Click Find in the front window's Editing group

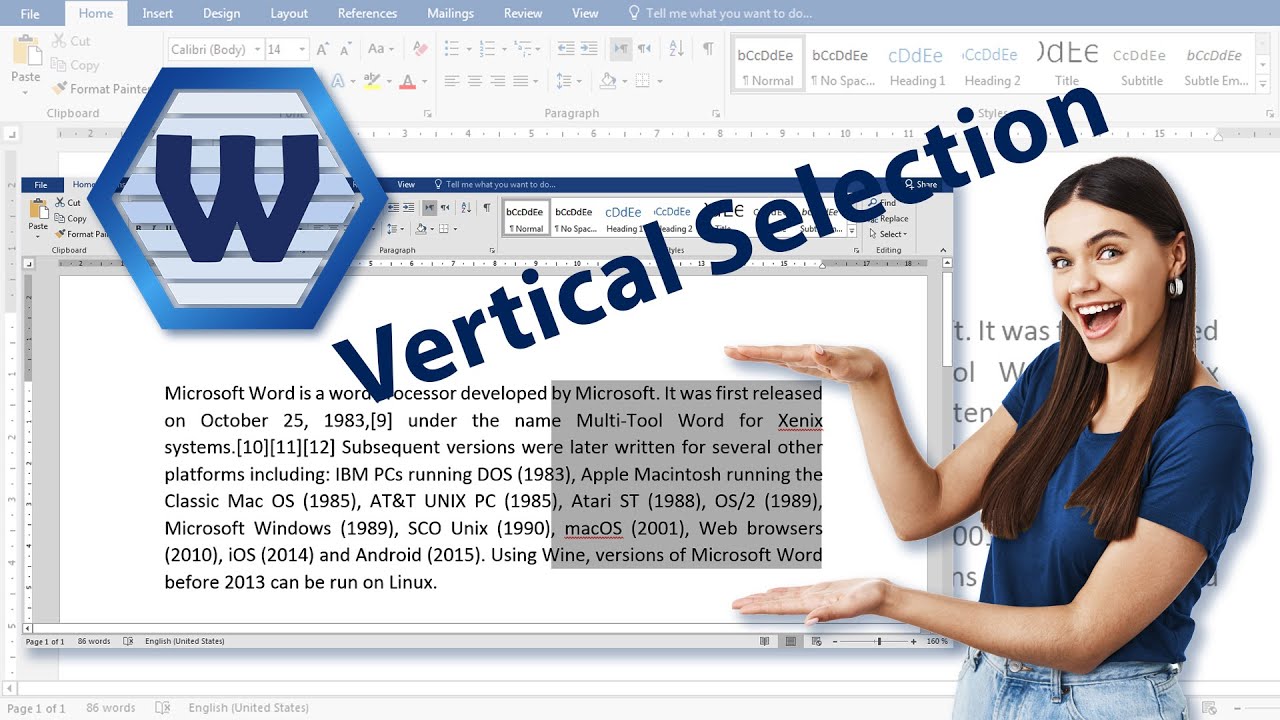tap(881, 203)
